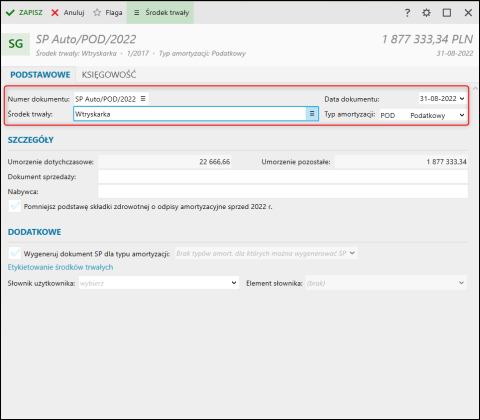Click the Dokument sprzedaży input field
480x420 pixels.
pos(283,177)
